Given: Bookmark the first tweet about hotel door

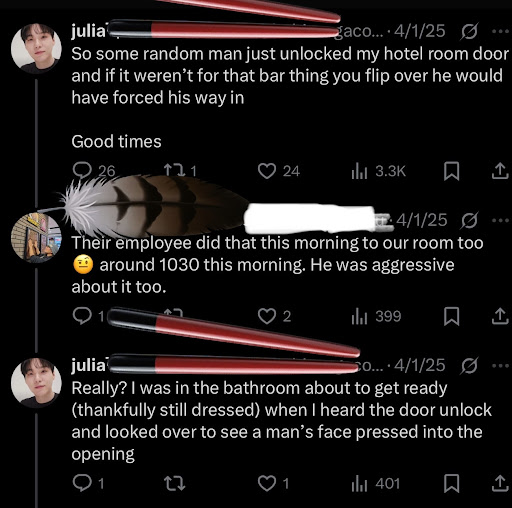Looking at the screenshot, I should click(452, 171).
